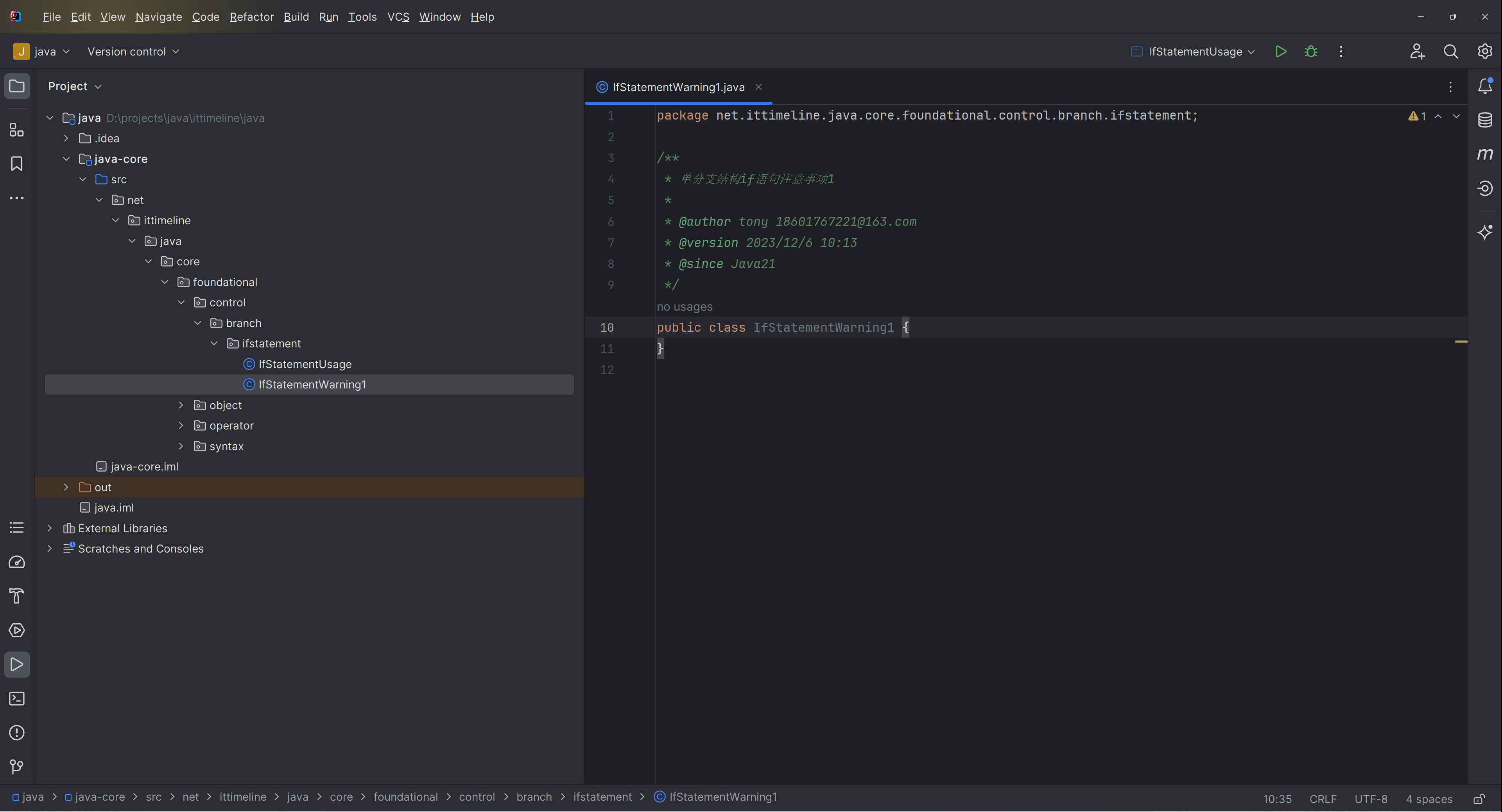Open the Structure tool window
Screen dimensions: 1502x812
click(x=17, y=129)
